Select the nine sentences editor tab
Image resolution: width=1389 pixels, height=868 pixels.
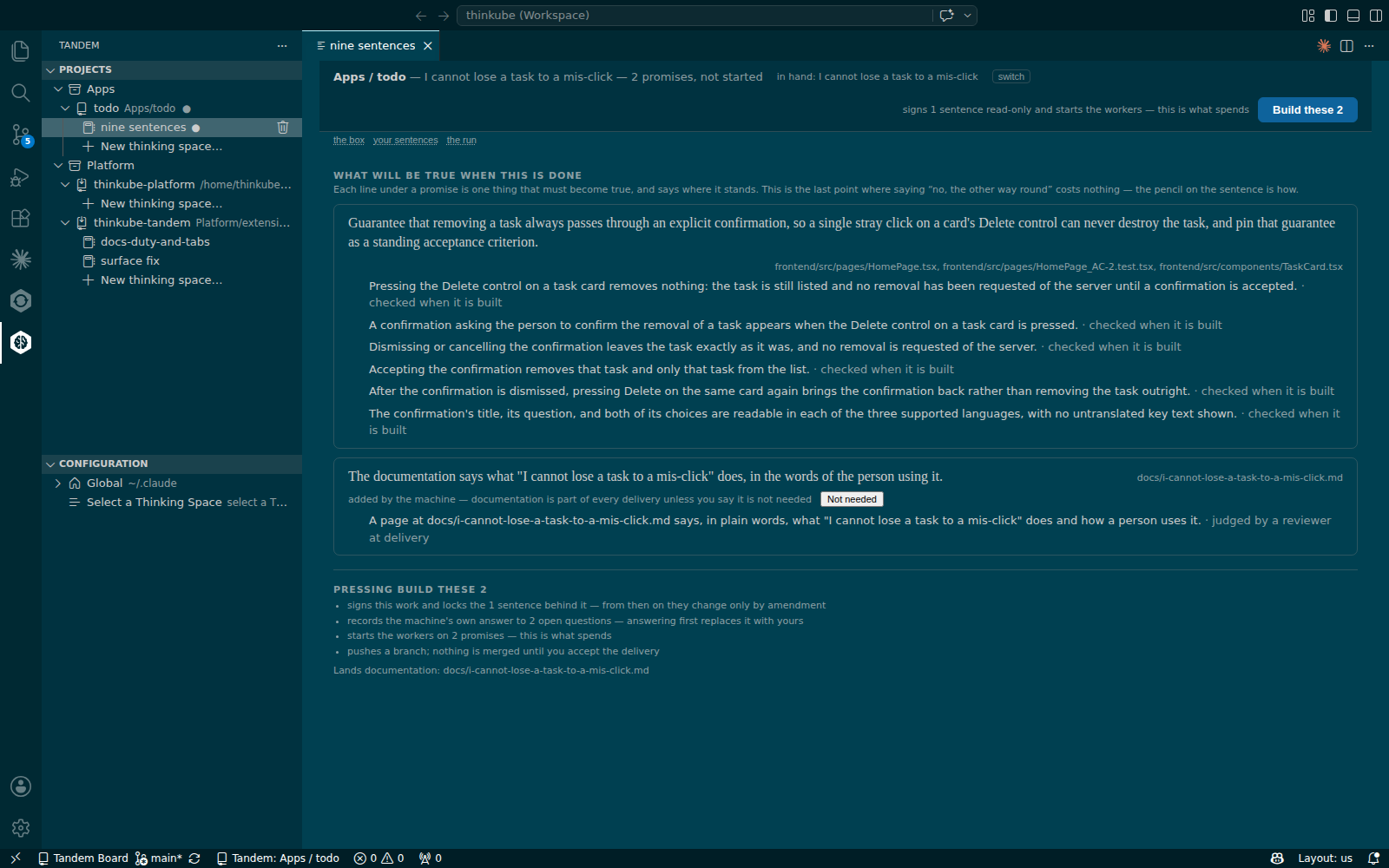(372, 46)
